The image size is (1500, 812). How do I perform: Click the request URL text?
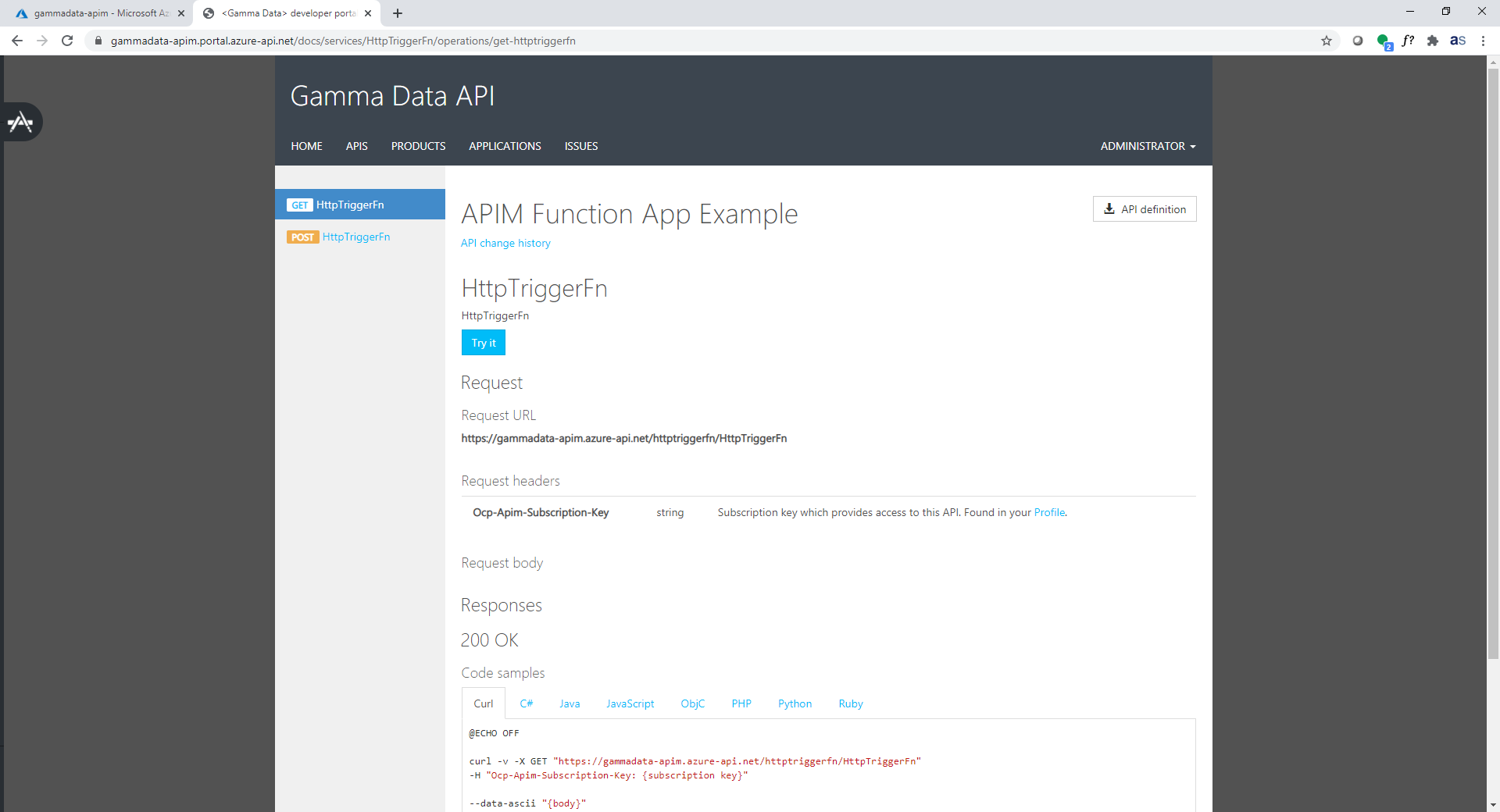pyautogui.click(x=624, y=438)
